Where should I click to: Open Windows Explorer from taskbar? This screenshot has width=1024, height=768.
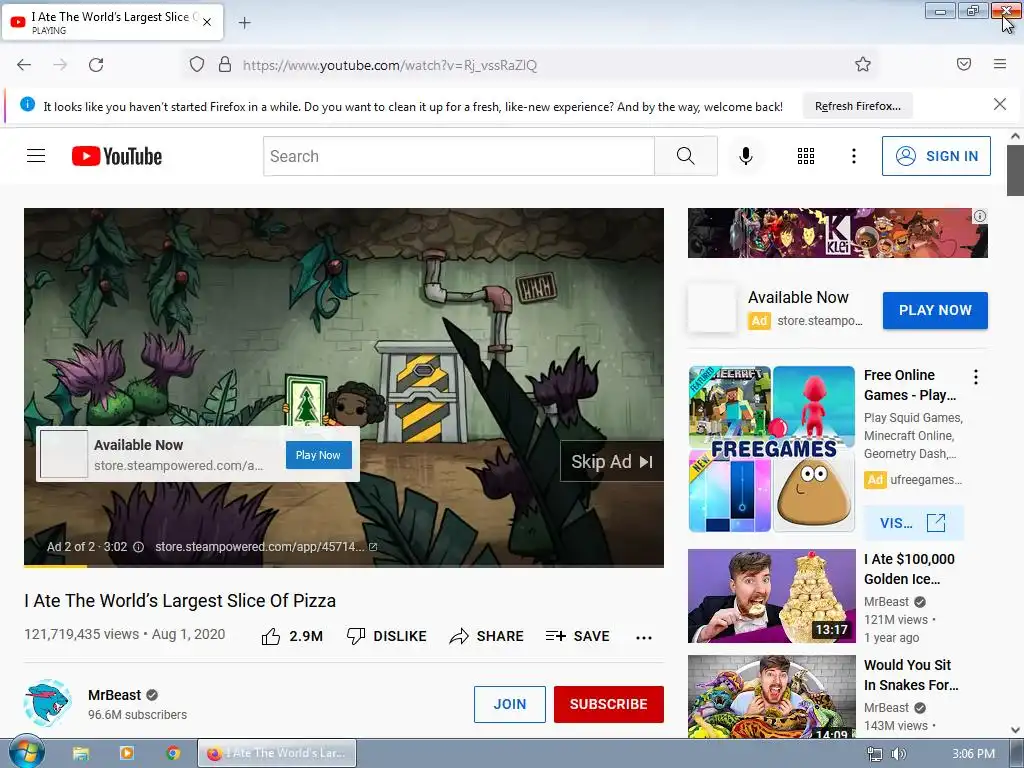pyautogui.click(x=81, y=754)
